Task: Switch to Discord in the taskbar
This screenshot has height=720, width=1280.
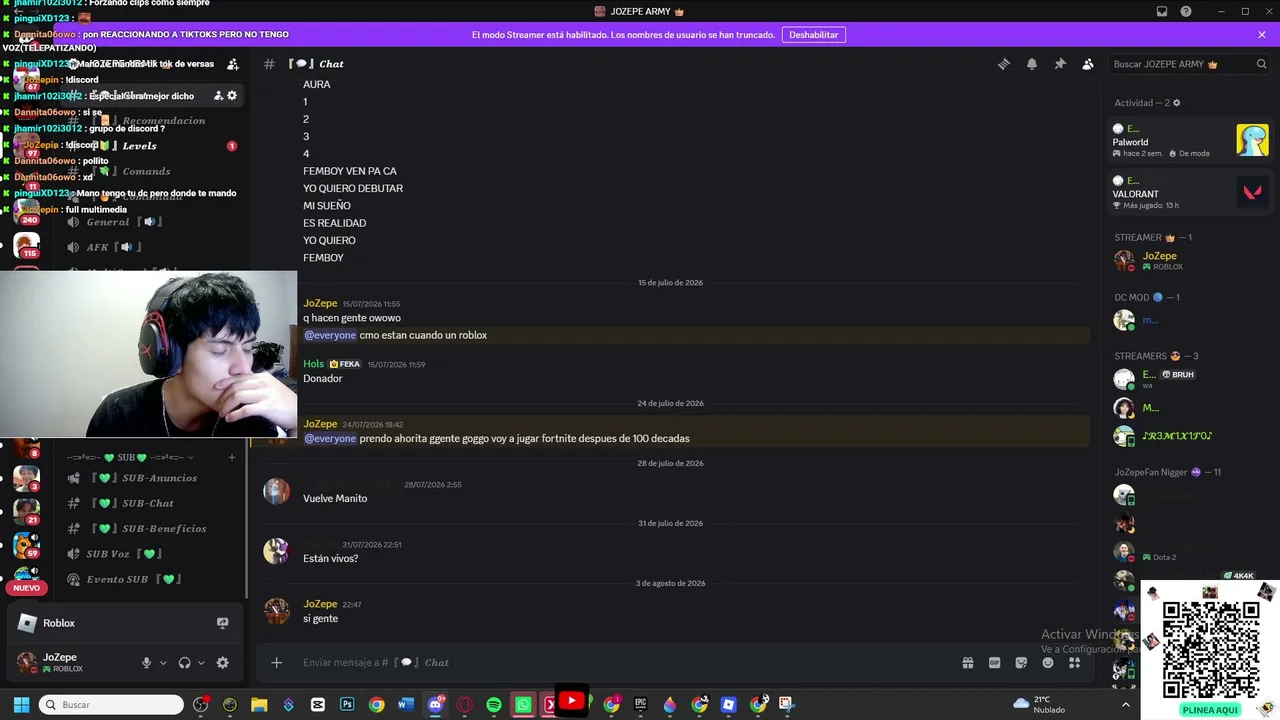Action: 435,705
